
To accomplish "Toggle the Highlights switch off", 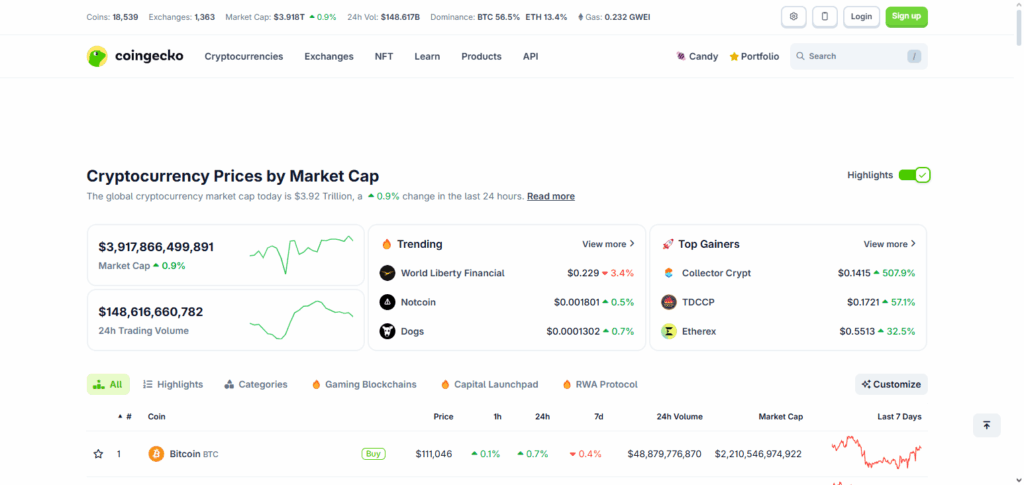I will click(914, 175).
